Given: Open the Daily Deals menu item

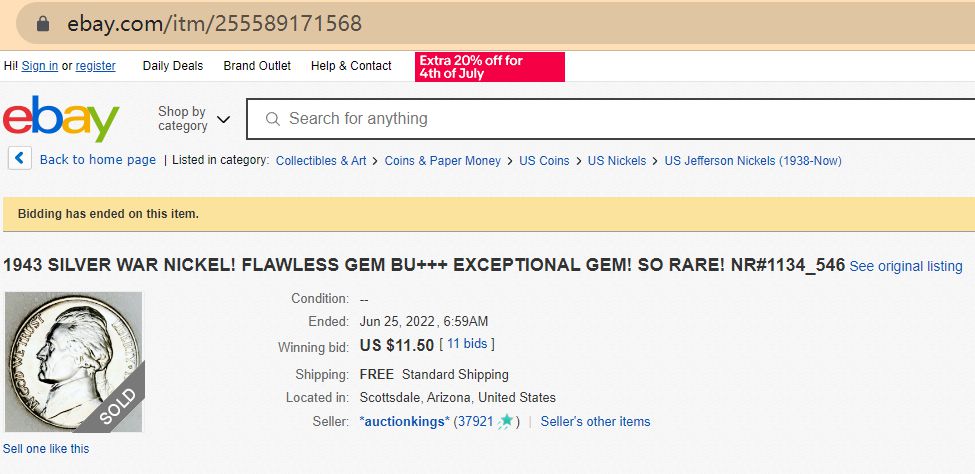Looking at the screenshot, I should 173,66.
